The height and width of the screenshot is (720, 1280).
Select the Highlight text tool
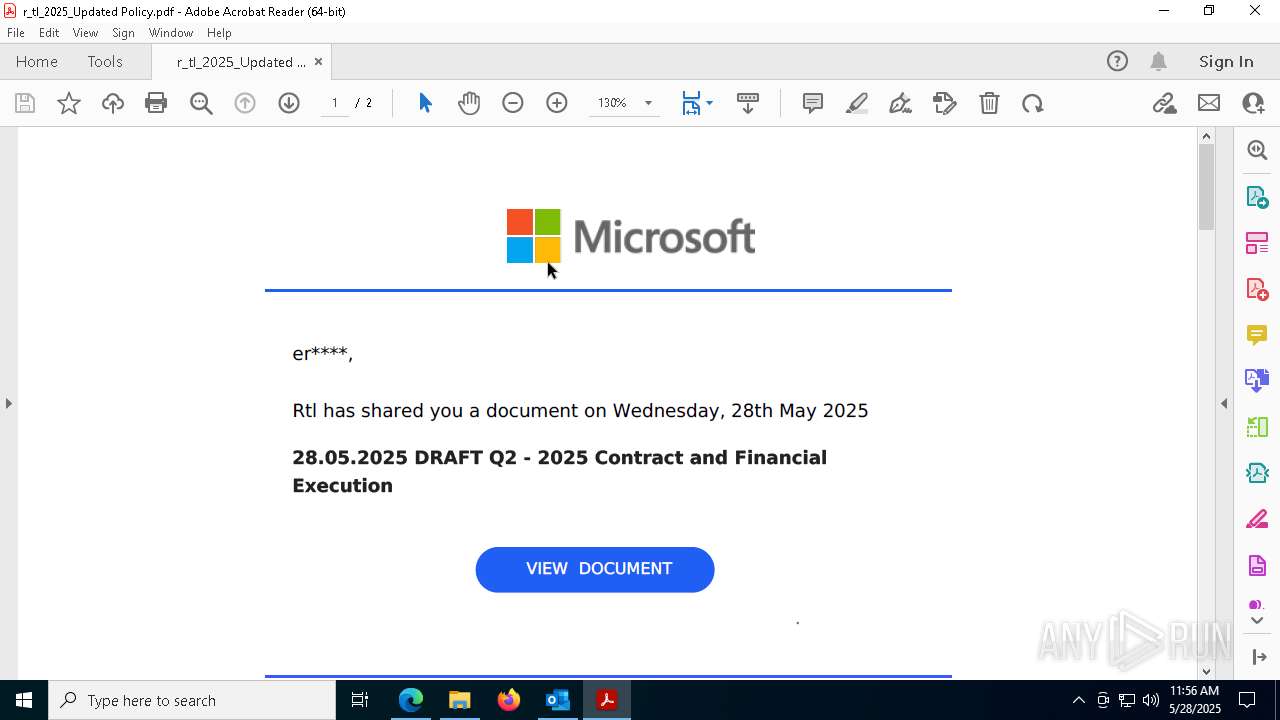coord(857,103)
